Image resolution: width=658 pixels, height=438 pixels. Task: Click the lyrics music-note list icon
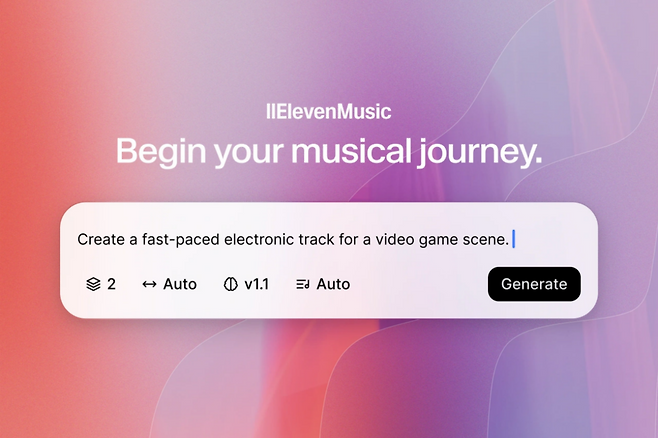point(303,284)
